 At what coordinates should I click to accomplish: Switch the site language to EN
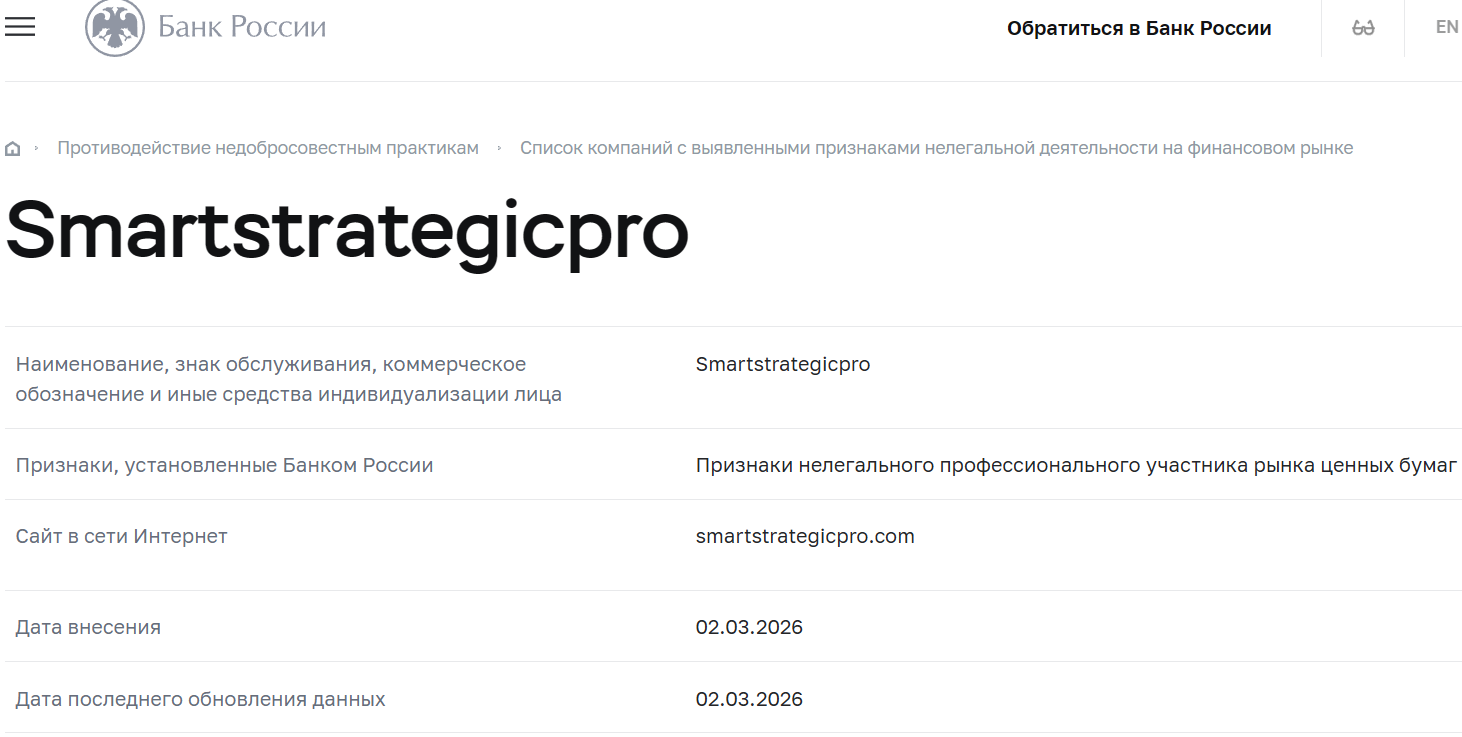[1446, 27]
